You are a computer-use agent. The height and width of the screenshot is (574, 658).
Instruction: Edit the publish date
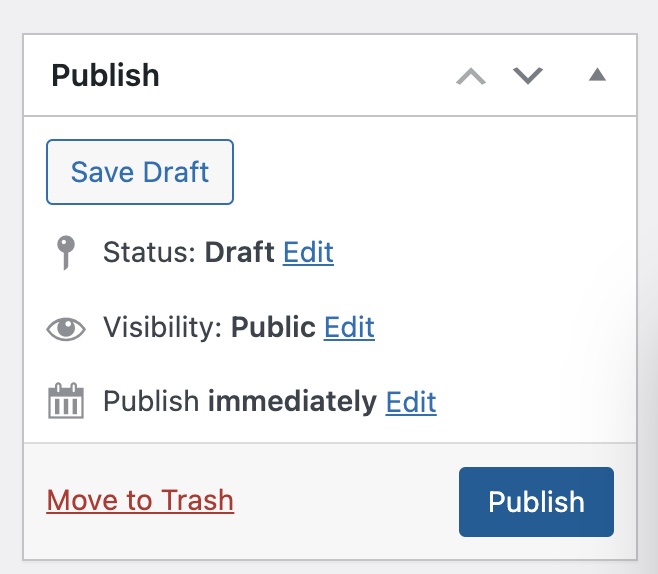(411, 402)
